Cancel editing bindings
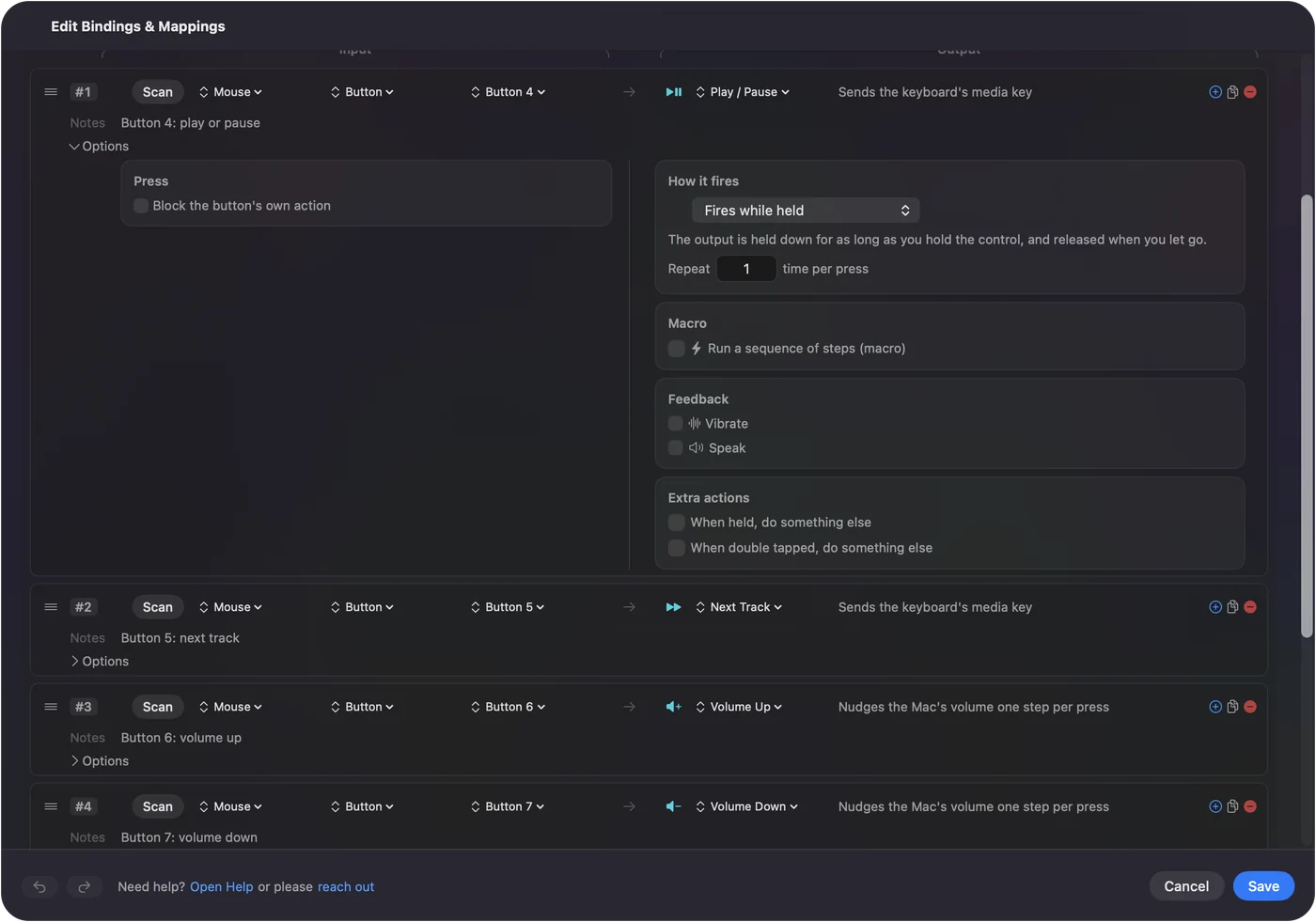Image resolution: width=1316 pixels, height=922 pixels. click(x=1186, y=886)
